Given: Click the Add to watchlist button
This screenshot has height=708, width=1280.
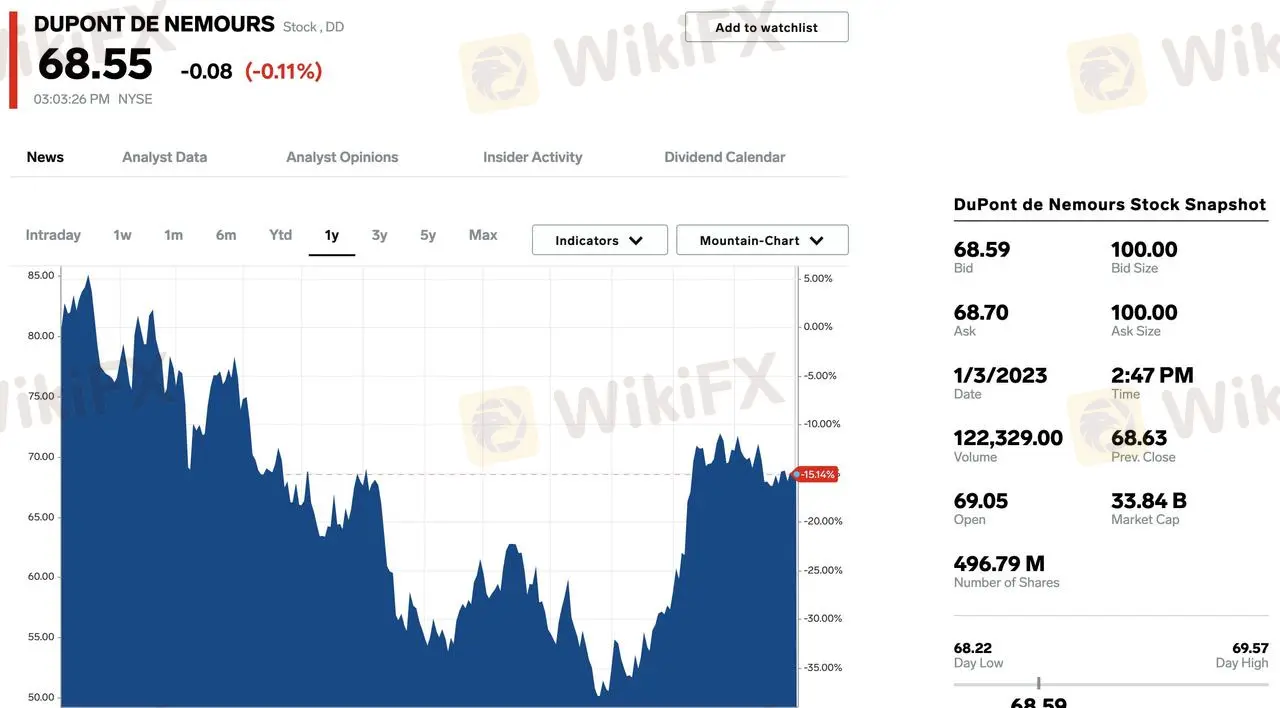Looking at the screenshot, I should (x=766, y=27).
